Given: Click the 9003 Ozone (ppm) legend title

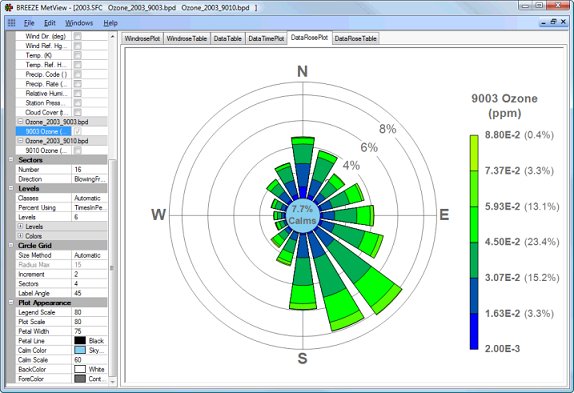Looking at the screenshot, I should click(x=504, y=105).
